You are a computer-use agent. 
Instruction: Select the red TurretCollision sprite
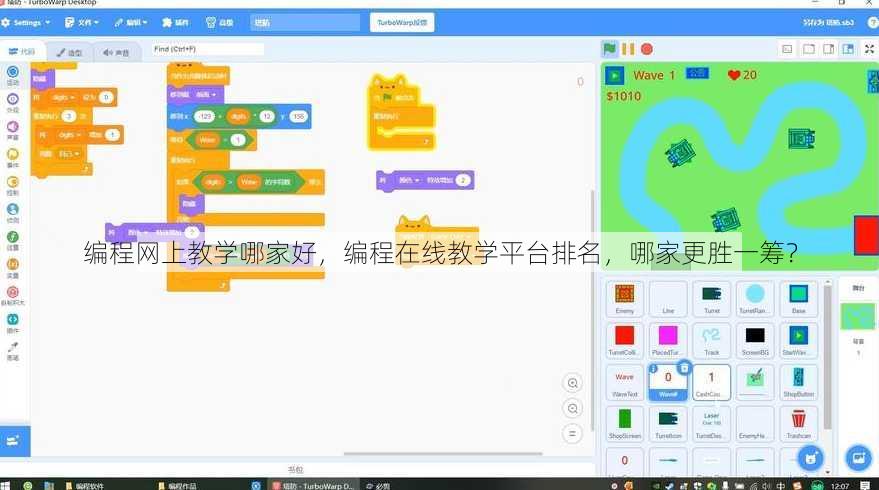click(x=624, y=341)
